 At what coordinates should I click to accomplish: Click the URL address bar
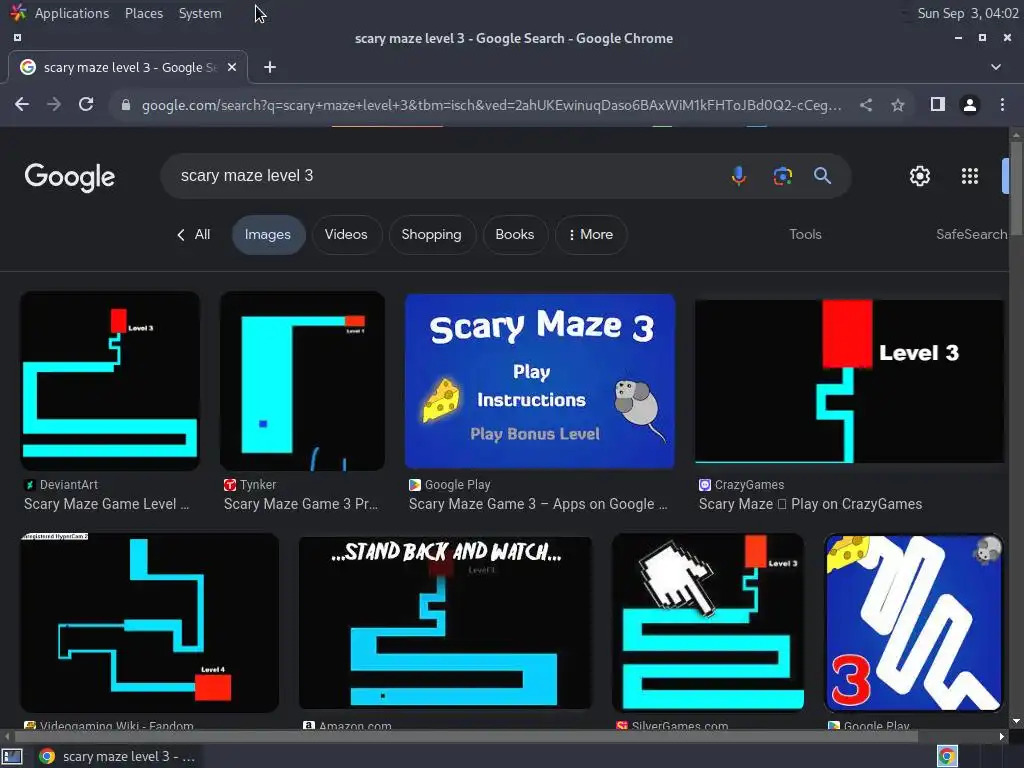tap(491, 105)
